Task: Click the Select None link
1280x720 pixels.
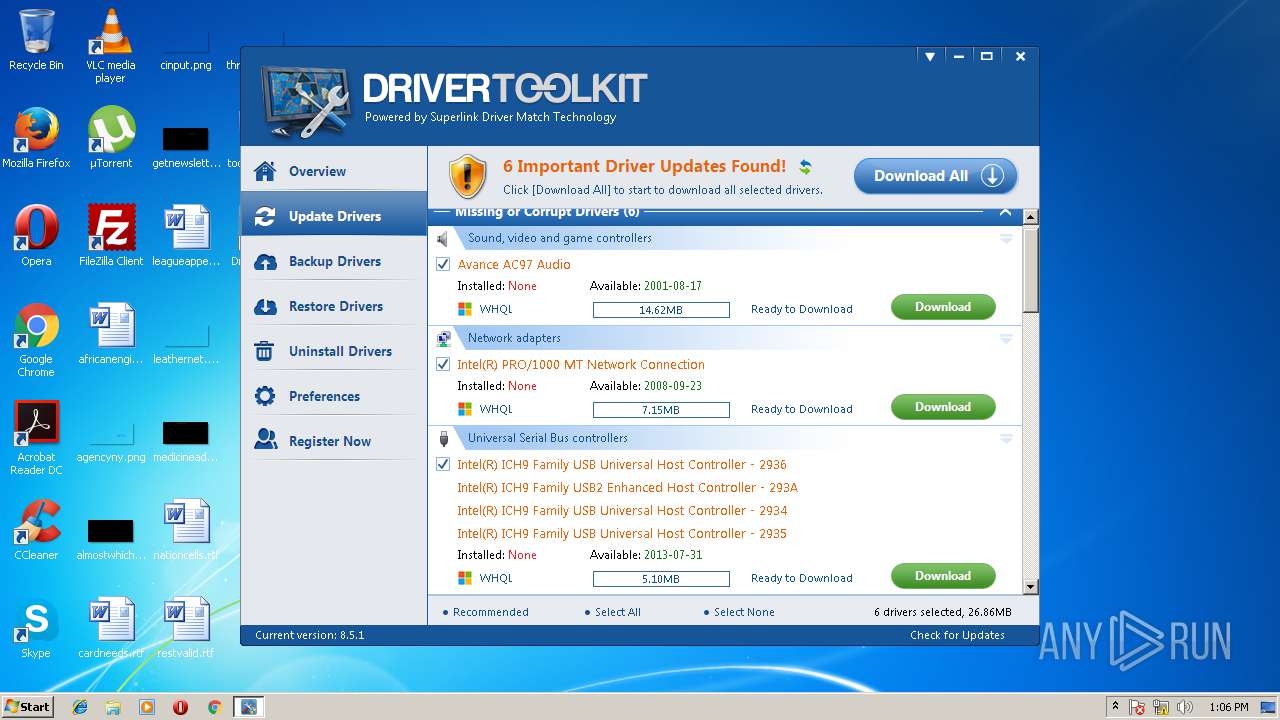Action: coord(744,612)
